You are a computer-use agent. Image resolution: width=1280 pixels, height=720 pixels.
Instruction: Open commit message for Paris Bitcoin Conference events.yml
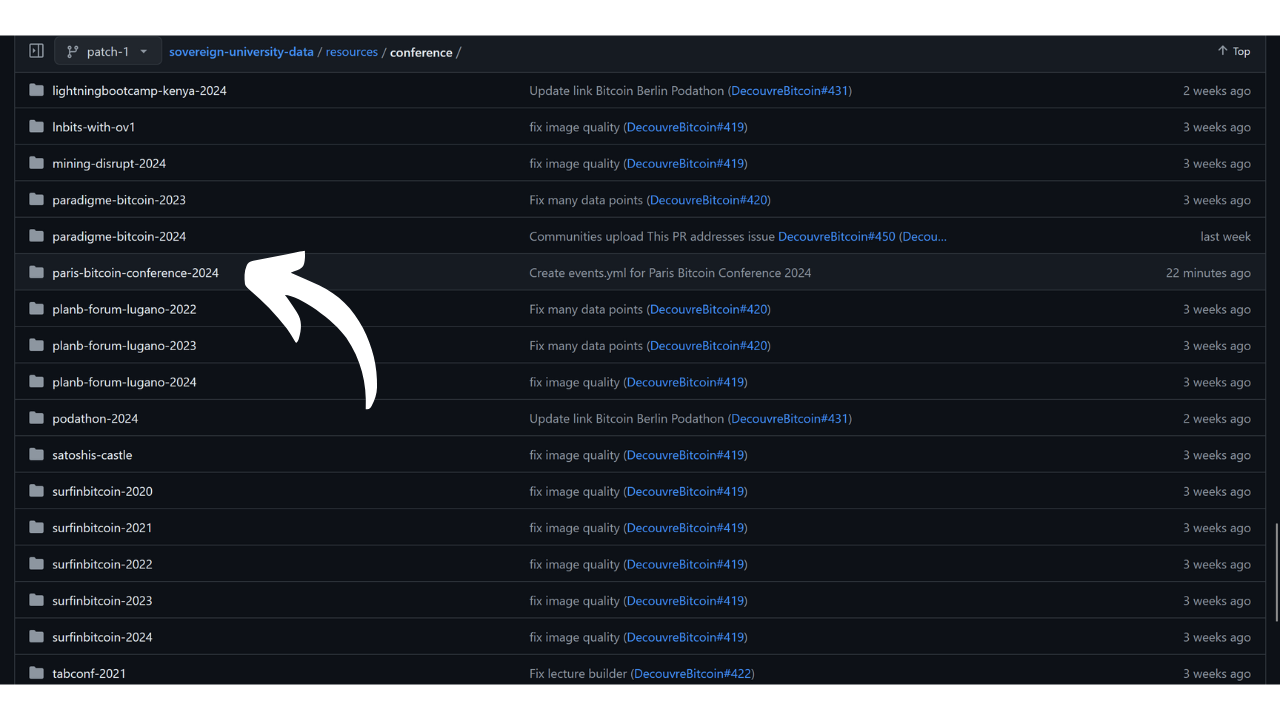(670, 273)
